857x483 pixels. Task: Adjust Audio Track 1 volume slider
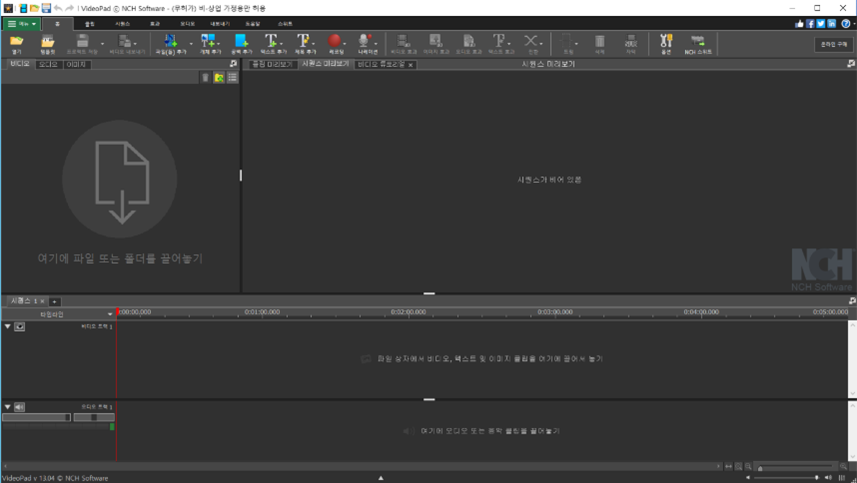pyautogui.click(x=37, y=417)
